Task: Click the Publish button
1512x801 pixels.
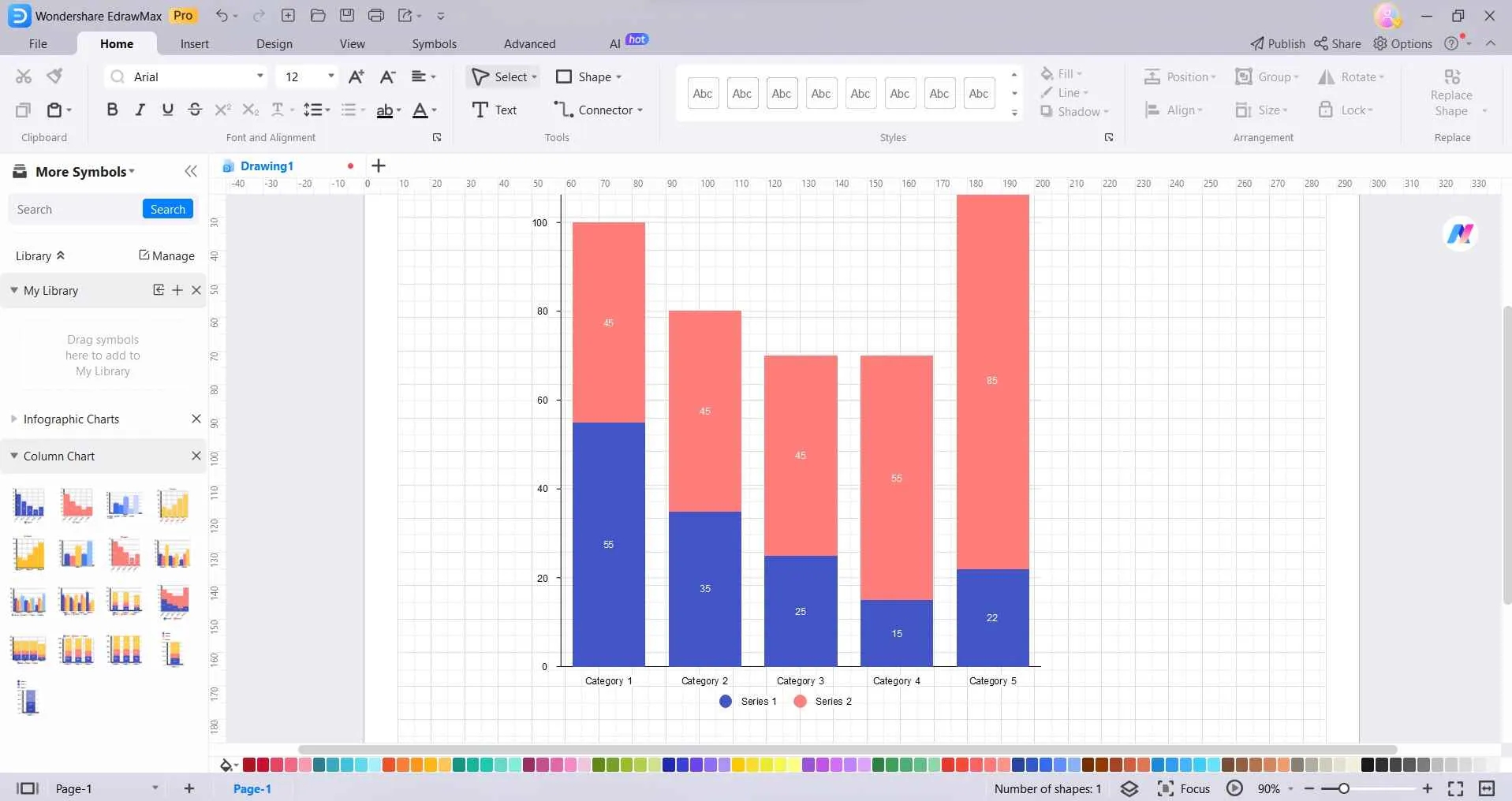Action: point(1276,43)
